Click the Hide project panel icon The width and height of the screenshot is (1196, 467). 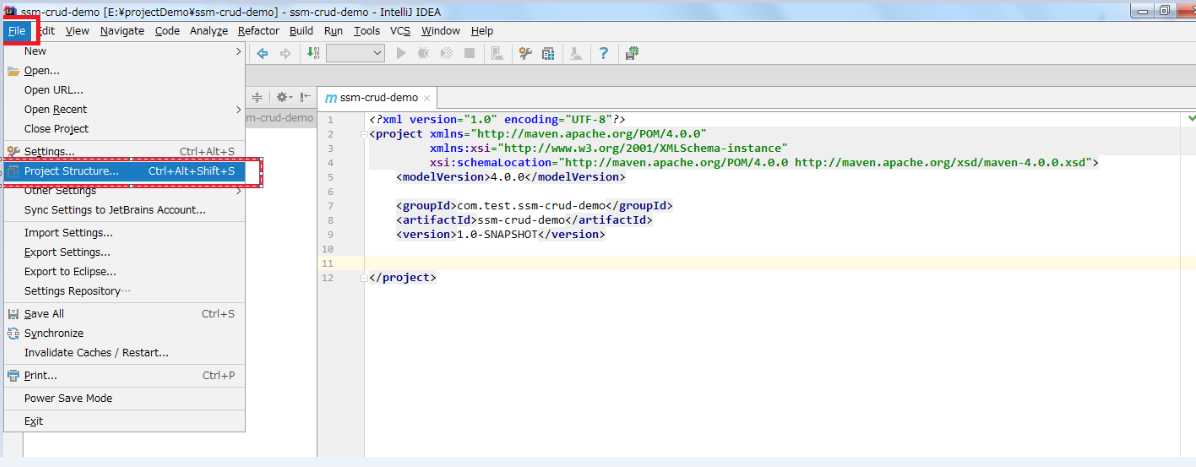point(305,97)
